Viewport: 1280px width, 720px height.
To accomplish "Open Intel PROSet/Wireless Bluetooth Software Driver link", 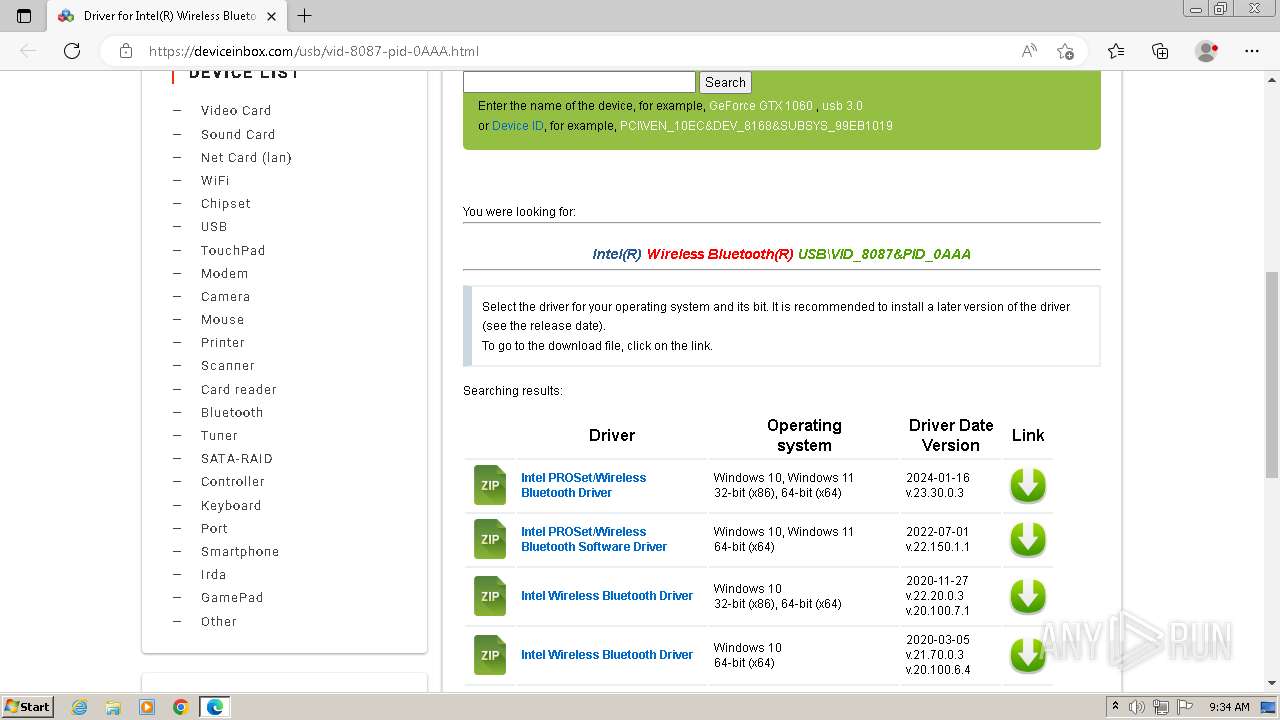I will tap(594, 539).
